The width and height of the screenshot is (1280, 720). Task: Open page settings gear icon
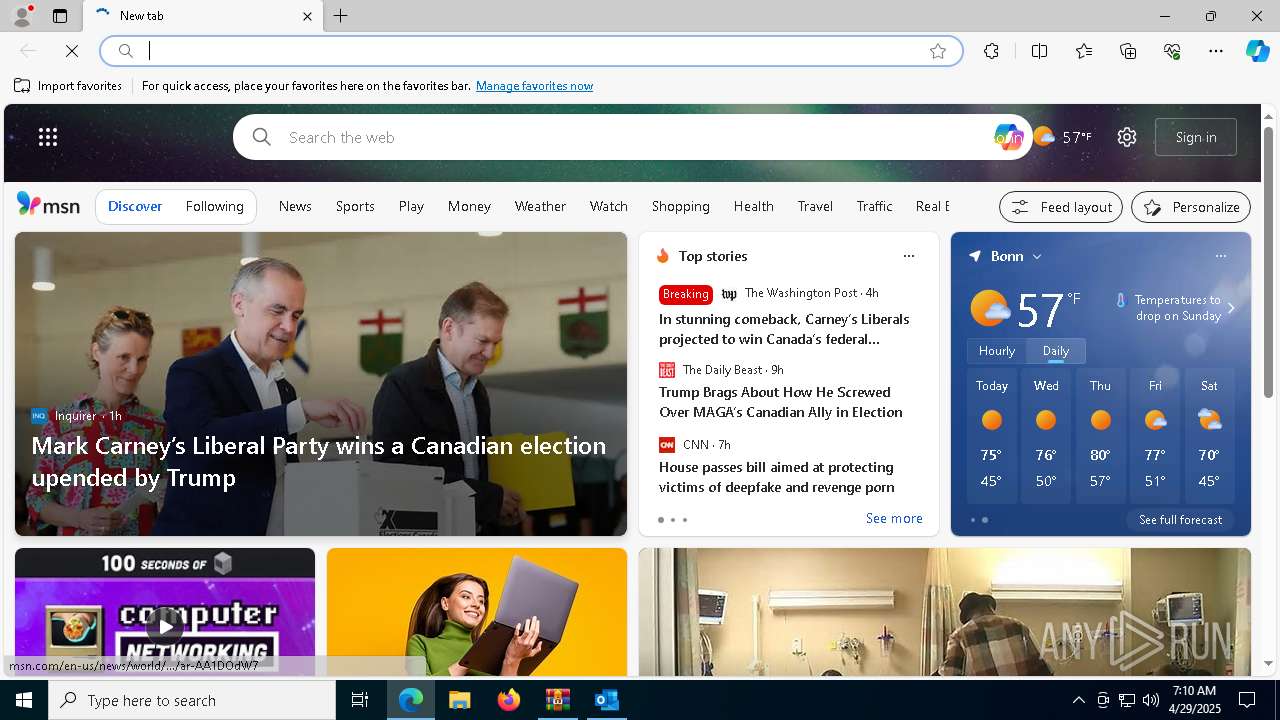[1127, 137]
